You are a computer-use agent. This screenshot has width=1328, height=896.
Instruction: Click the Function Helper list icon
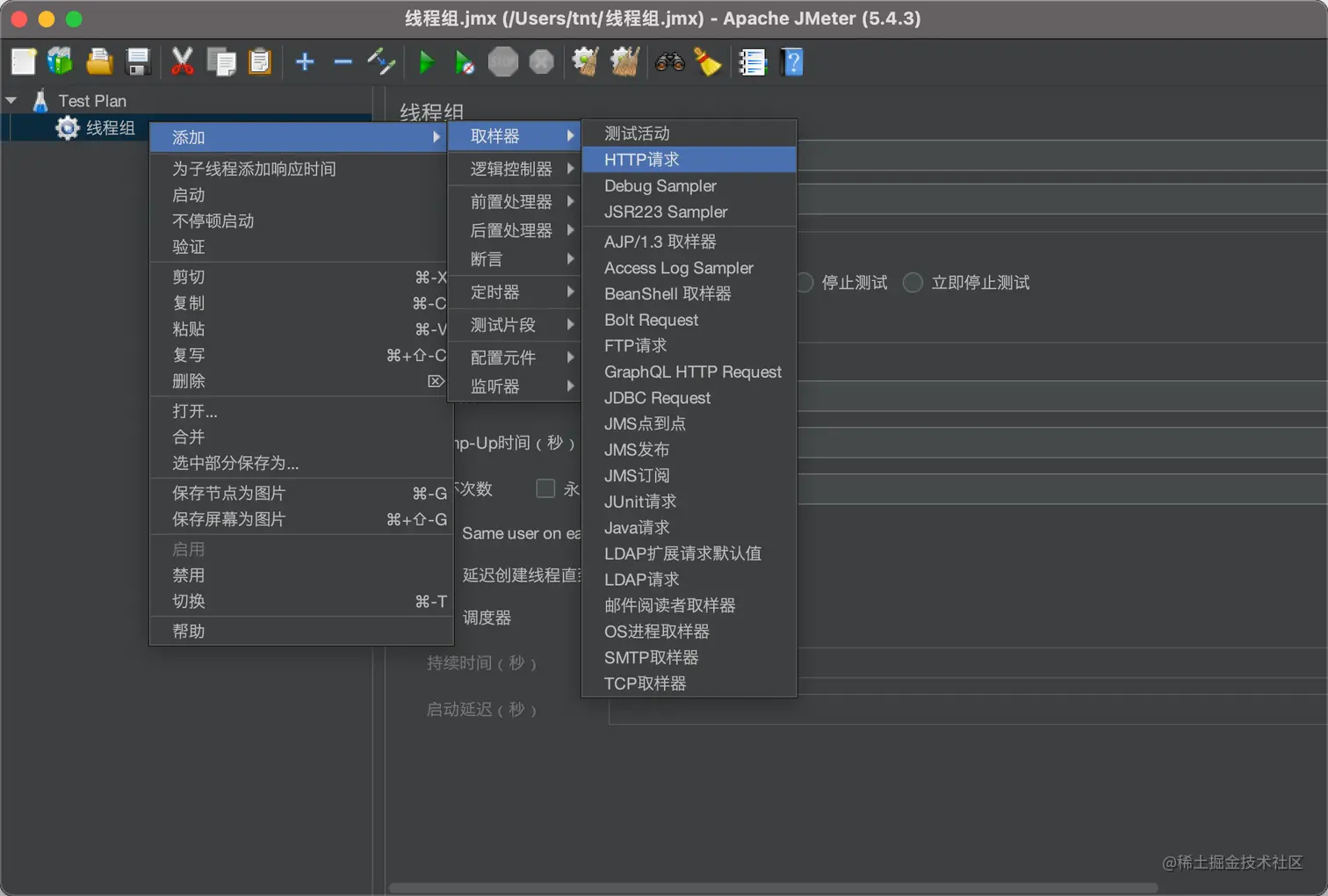(x=753, y=61)
